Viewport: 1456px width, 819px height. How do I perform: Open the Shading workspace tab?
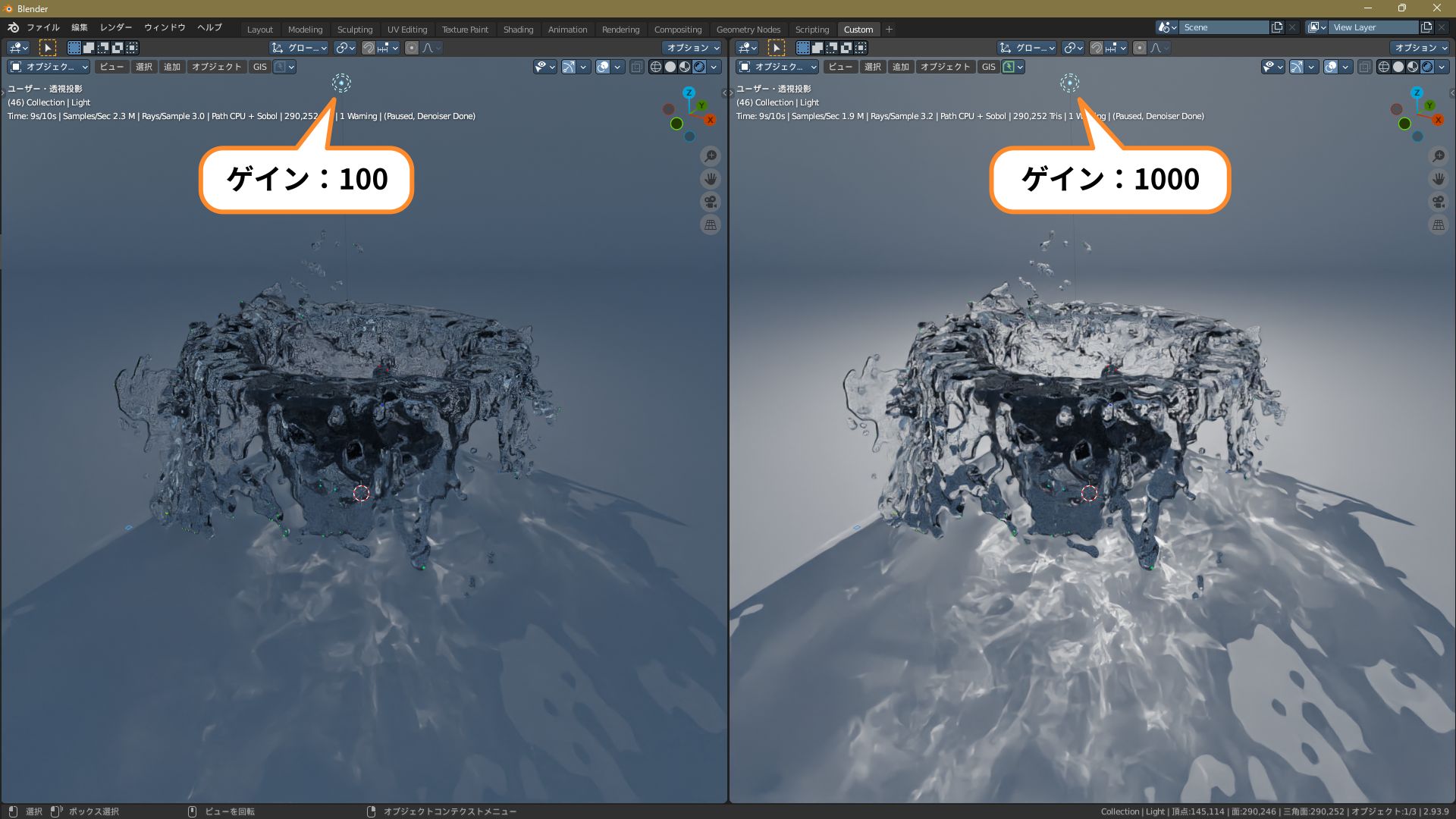pos(518,30)
